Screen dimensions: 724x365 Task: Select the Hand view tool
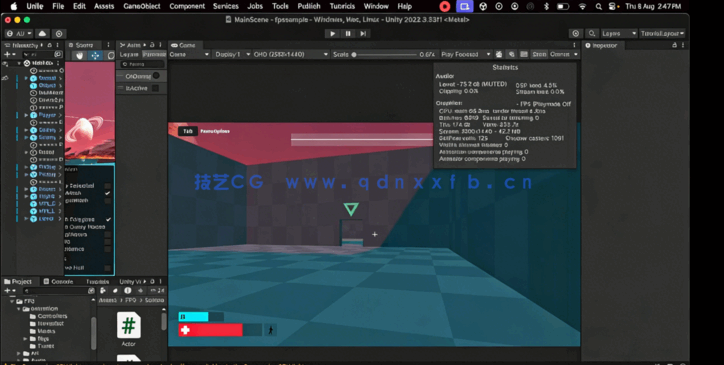(79, 55)
